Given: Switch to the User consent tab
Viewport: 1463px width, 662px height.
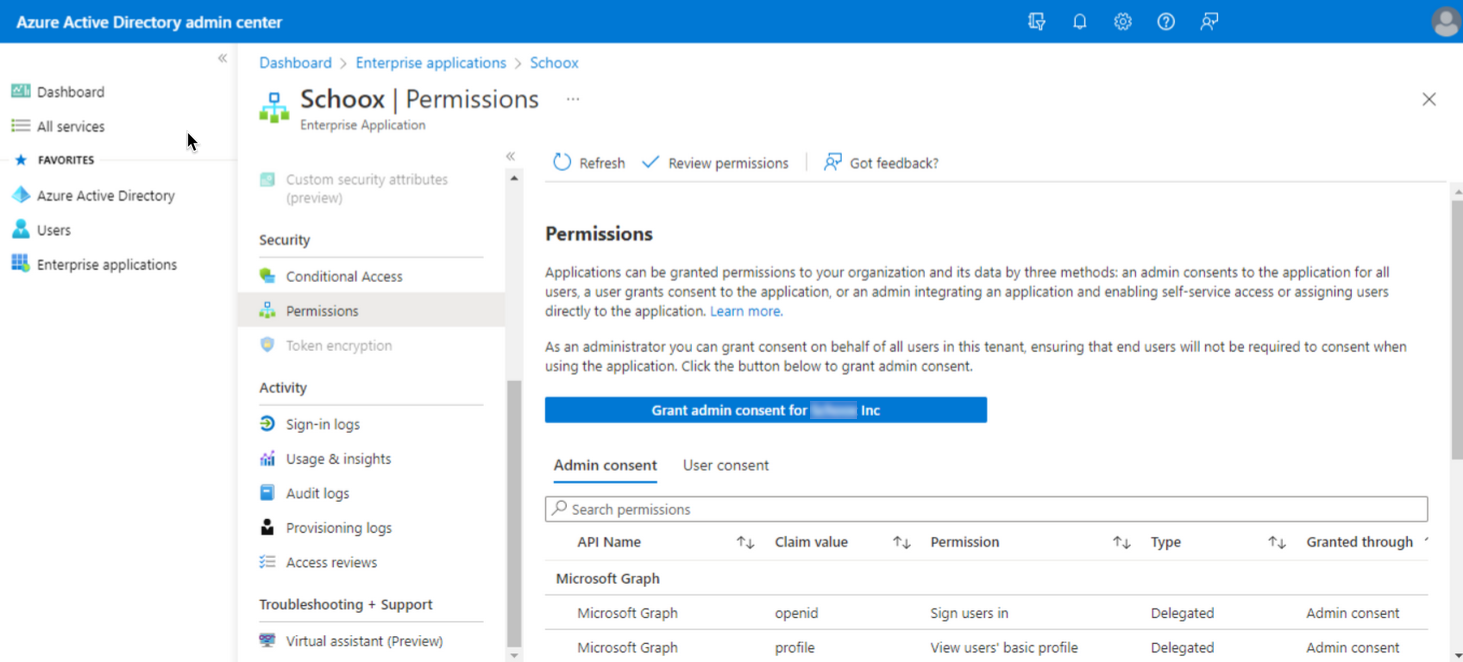Looking at the screenshot, I should point(726,465).
